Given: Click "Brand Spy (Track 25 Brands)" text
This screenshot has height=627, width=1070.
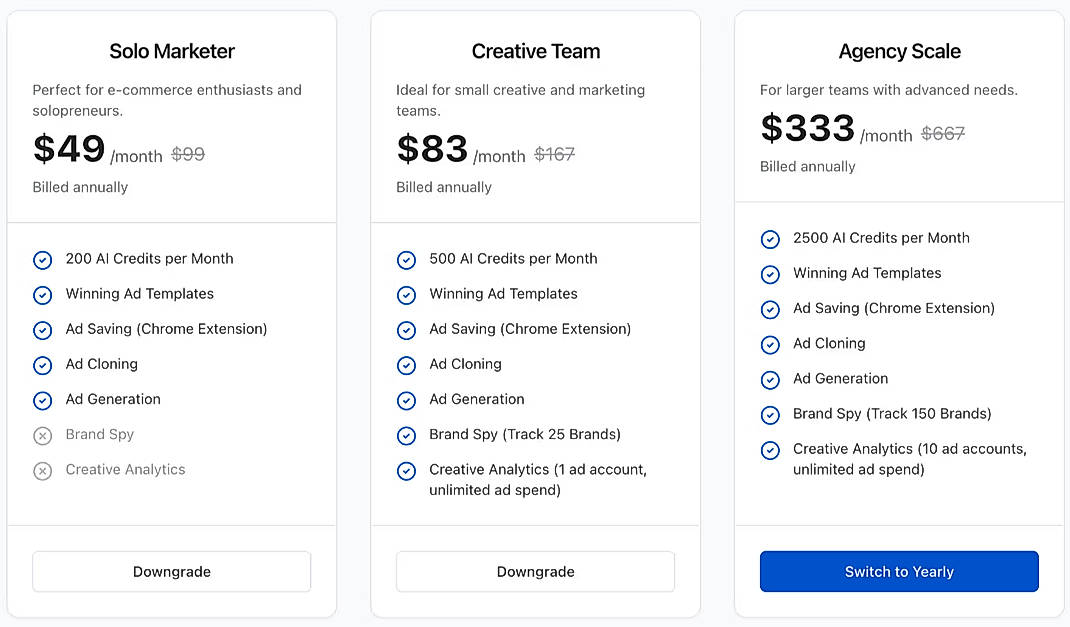Looking at the screenshot, I should 525,435.
